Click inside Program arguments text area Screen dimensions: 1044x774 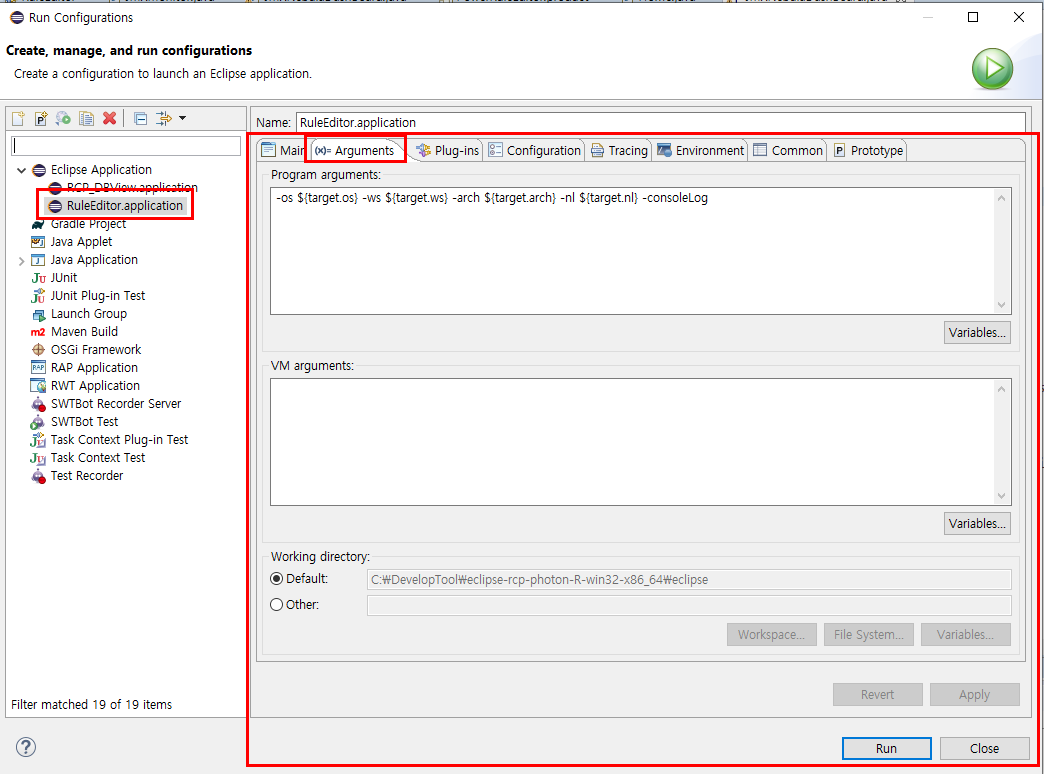[x=633, y=251]
